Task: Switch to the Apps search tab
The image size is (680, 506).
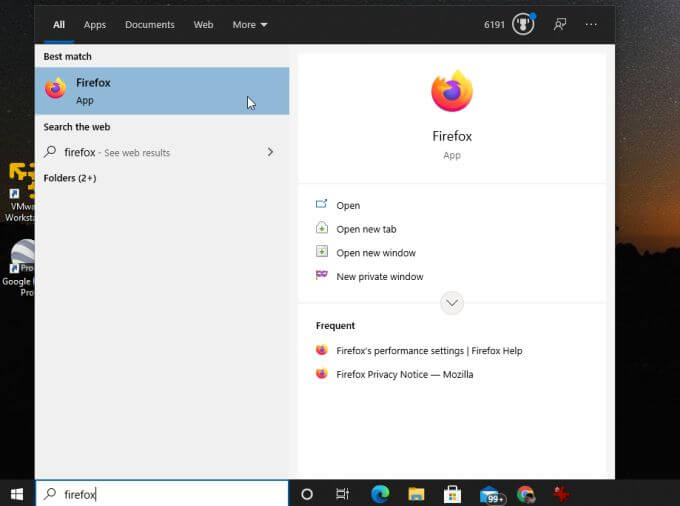Action: (95, 25)
